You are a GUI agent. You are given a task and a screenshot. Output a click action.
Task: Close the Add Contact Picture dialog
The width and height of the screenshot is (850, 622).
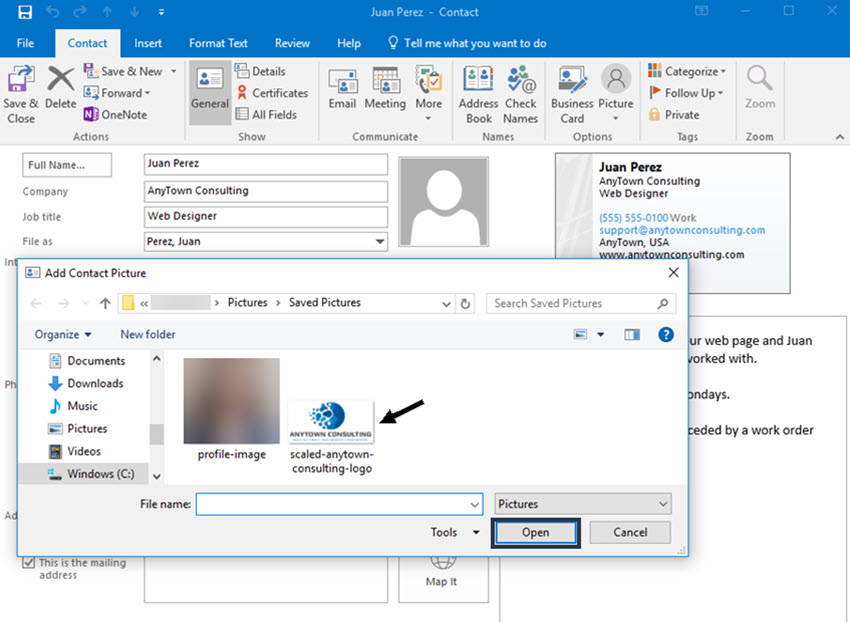673,272
